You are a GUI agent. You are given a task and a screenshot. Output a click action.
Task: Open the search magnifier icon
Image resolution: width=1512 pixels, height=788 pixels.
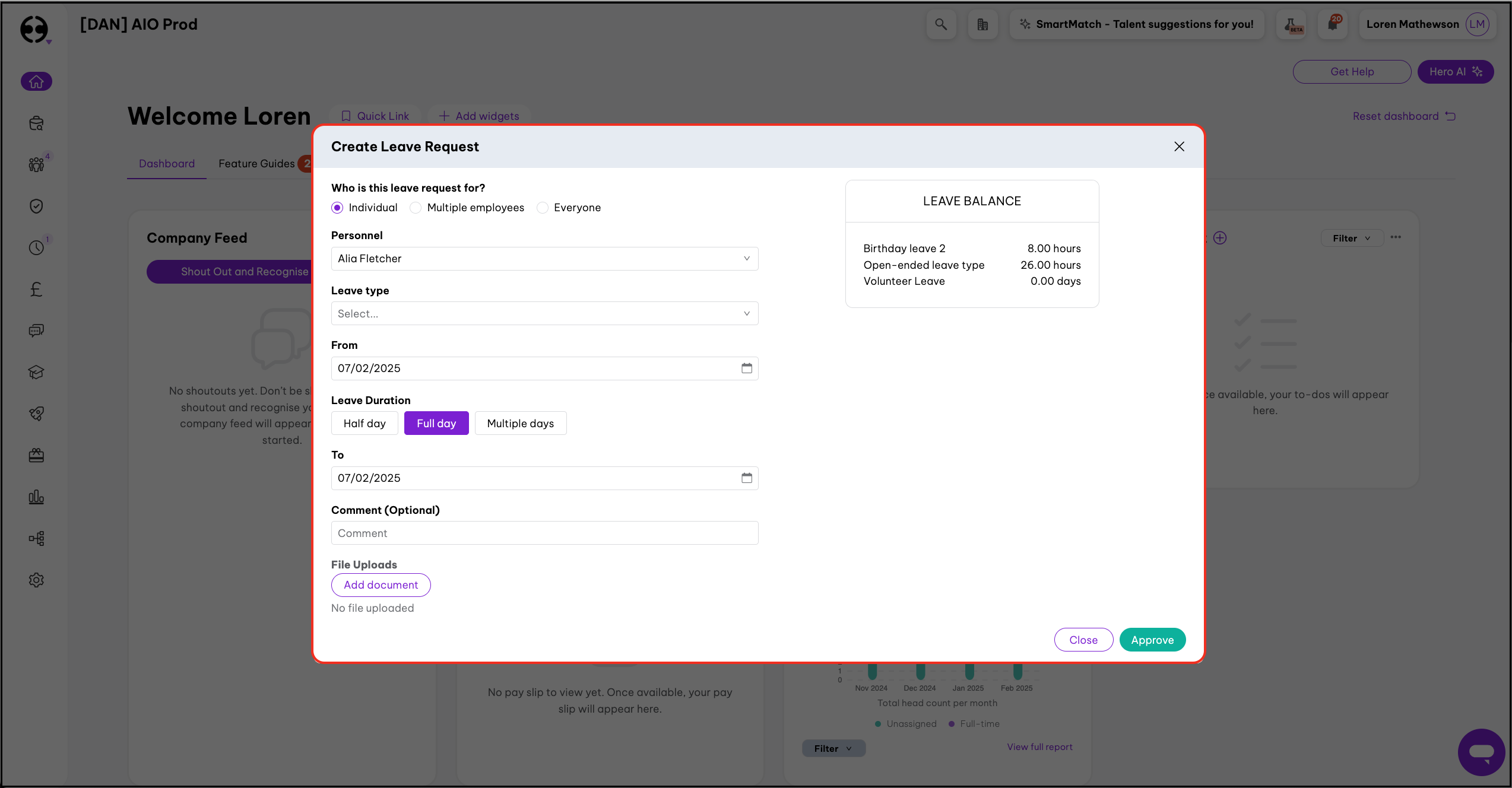941,24
